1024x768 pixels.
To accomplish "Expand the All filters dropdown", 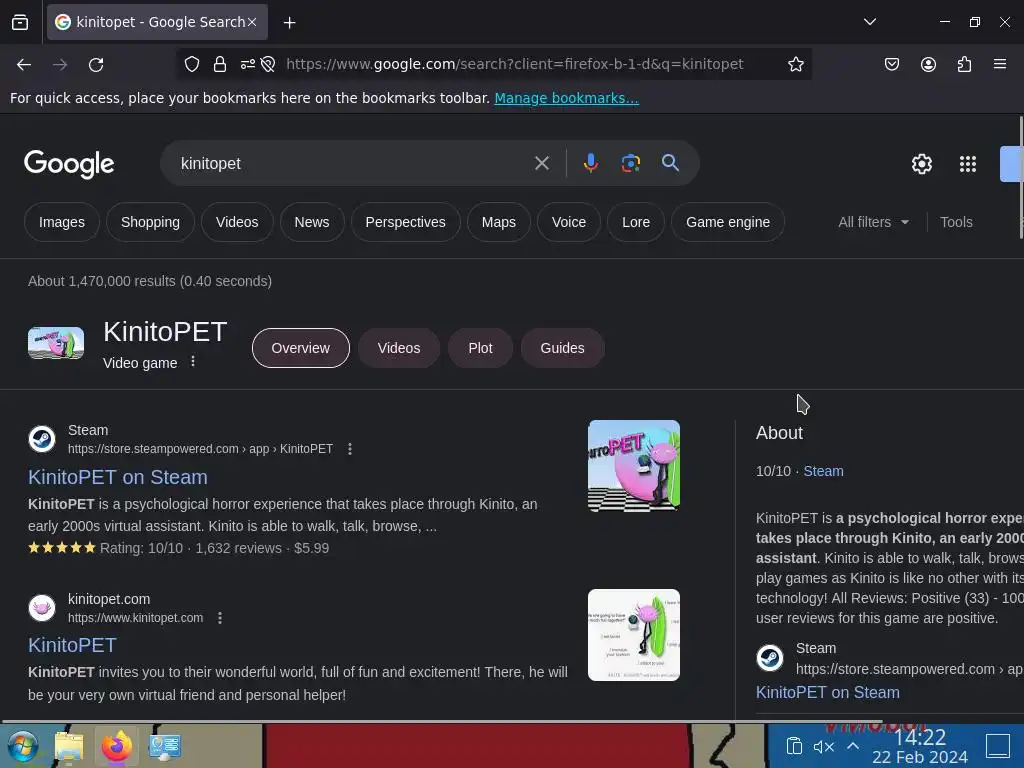I will [x=873, y=222].
